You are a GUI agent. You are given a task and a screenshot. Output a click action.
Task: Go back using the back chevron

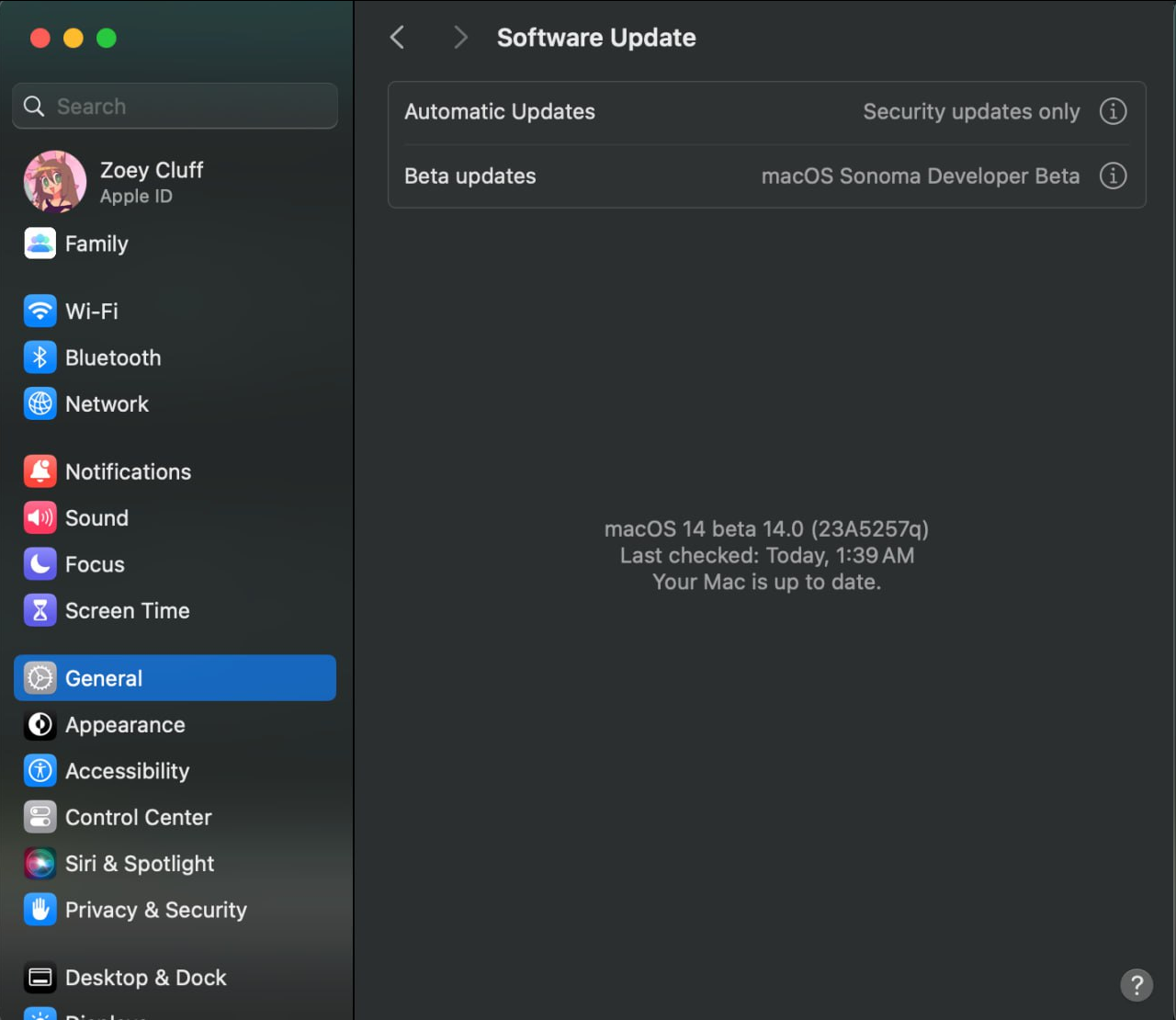(398, 38)
